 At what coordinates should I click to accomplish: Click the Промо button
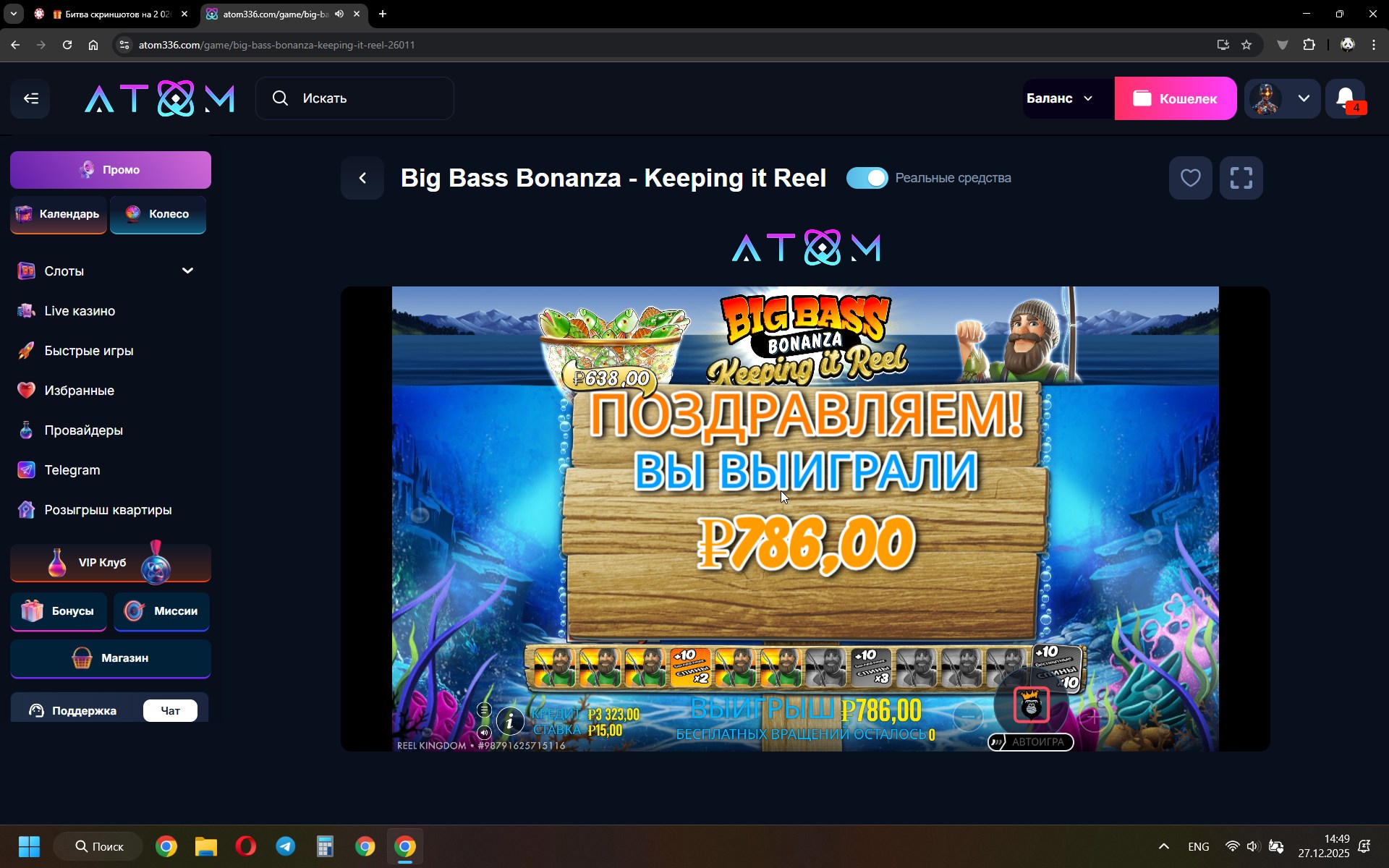(111, 170)
